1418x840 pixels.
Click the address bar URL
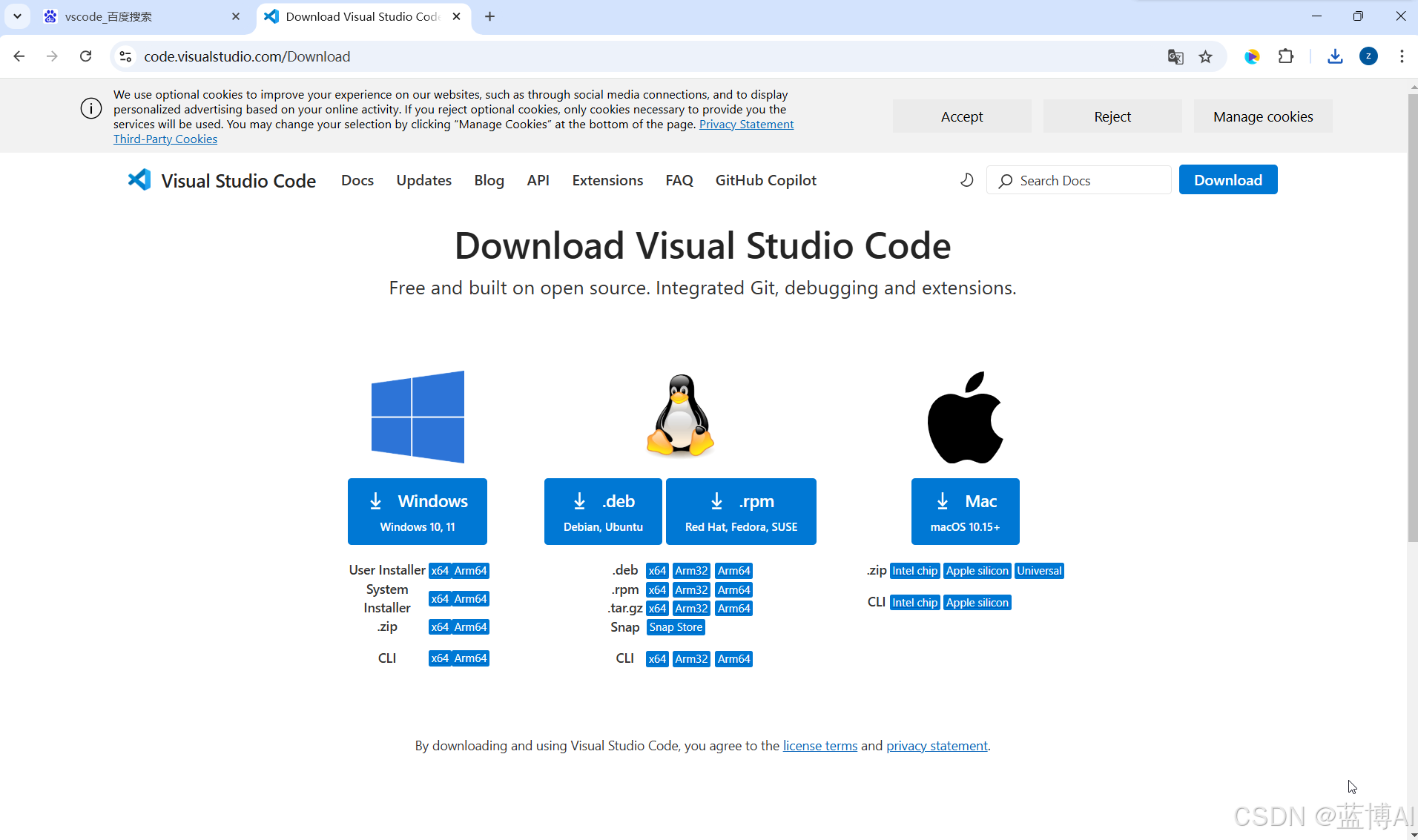[x=247, y=56]
